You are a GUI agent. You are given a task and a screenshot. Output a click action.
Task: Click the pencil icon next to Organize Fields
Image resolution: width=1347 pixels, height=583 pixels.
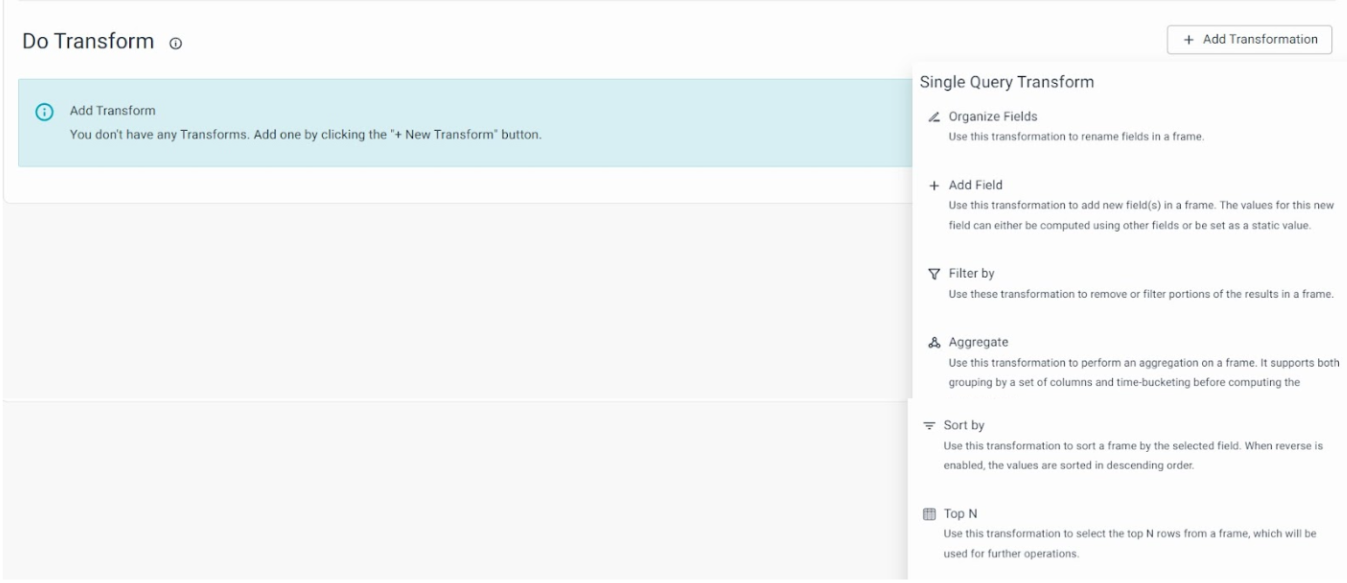pos(934,117)
